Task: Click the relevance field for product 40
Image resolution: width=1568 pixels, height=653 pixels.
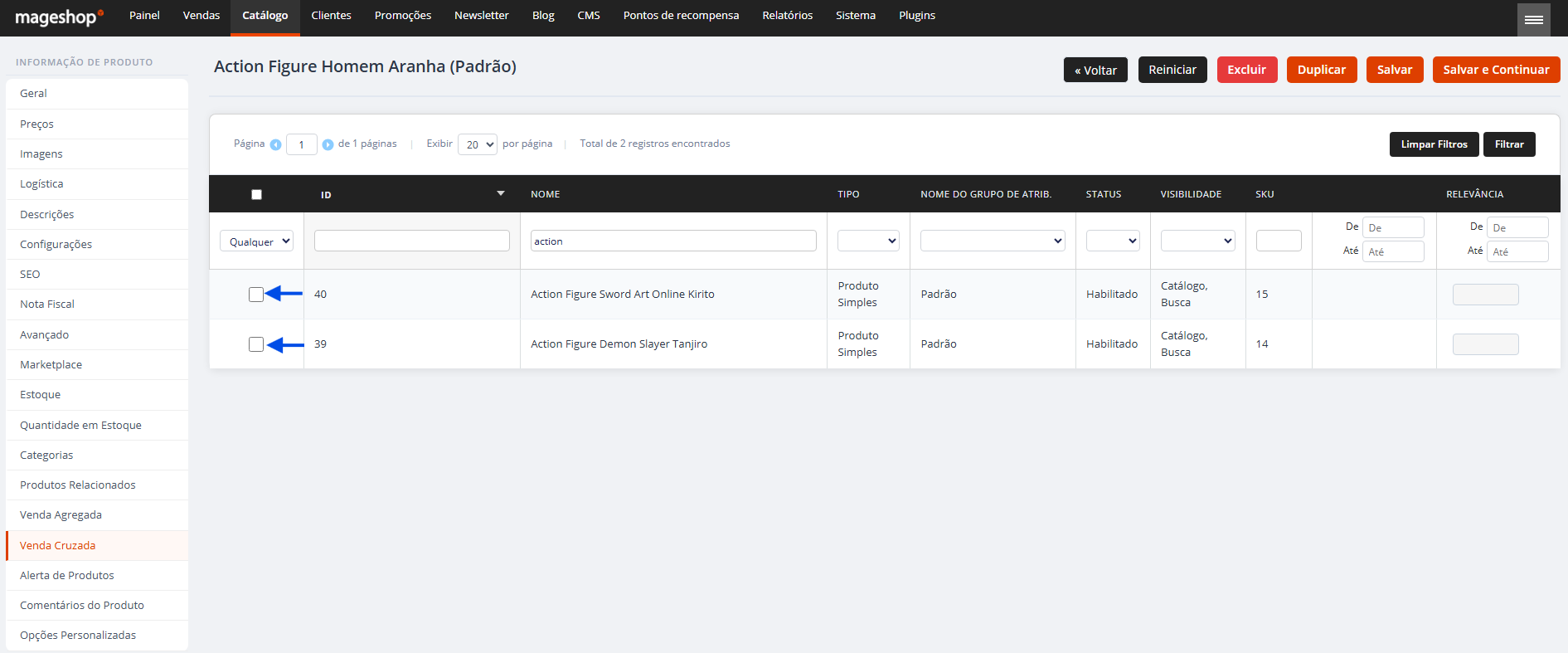Action: [x=1485, y=295]
